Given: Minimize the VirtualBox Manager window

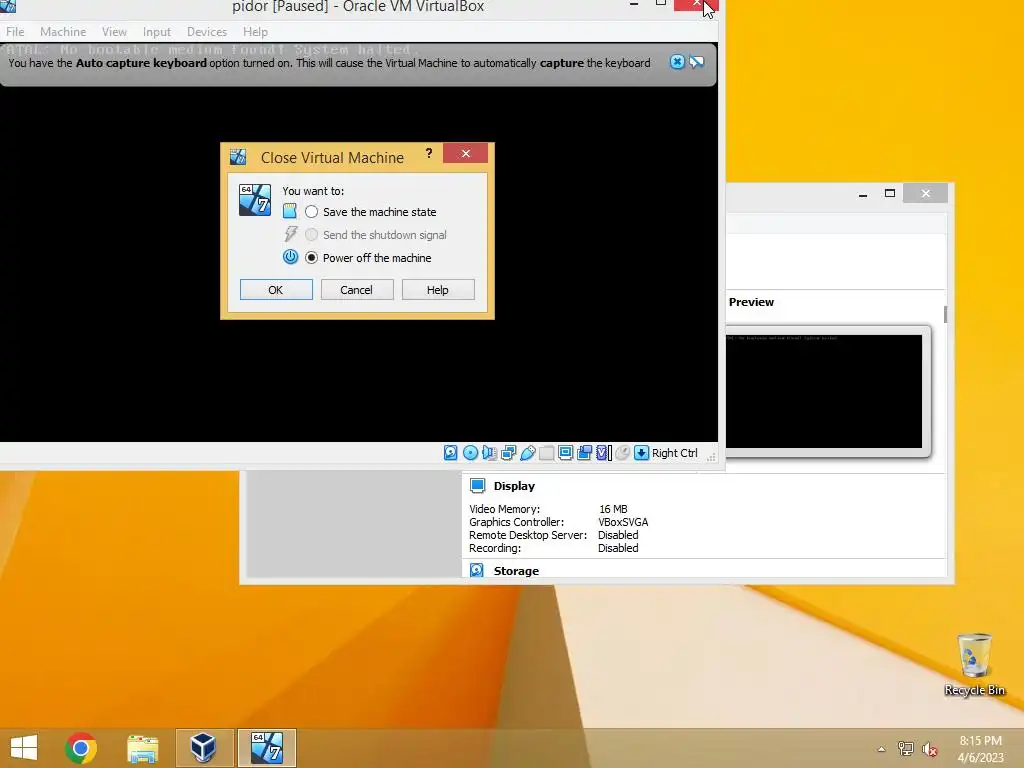Looking at the screenshot, I should (863, 193).
